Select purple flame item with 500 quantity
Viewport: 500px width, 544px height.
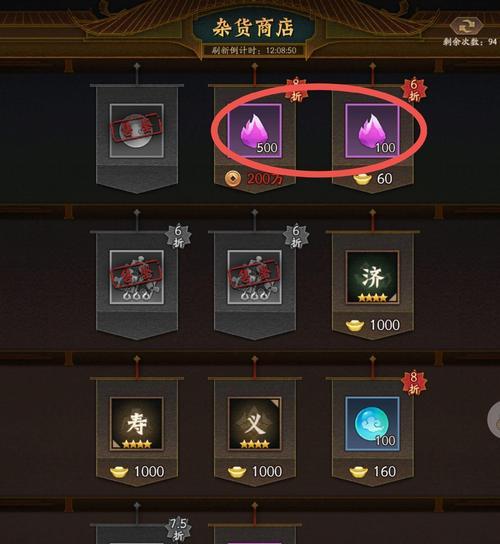click(x=254, y=131)
